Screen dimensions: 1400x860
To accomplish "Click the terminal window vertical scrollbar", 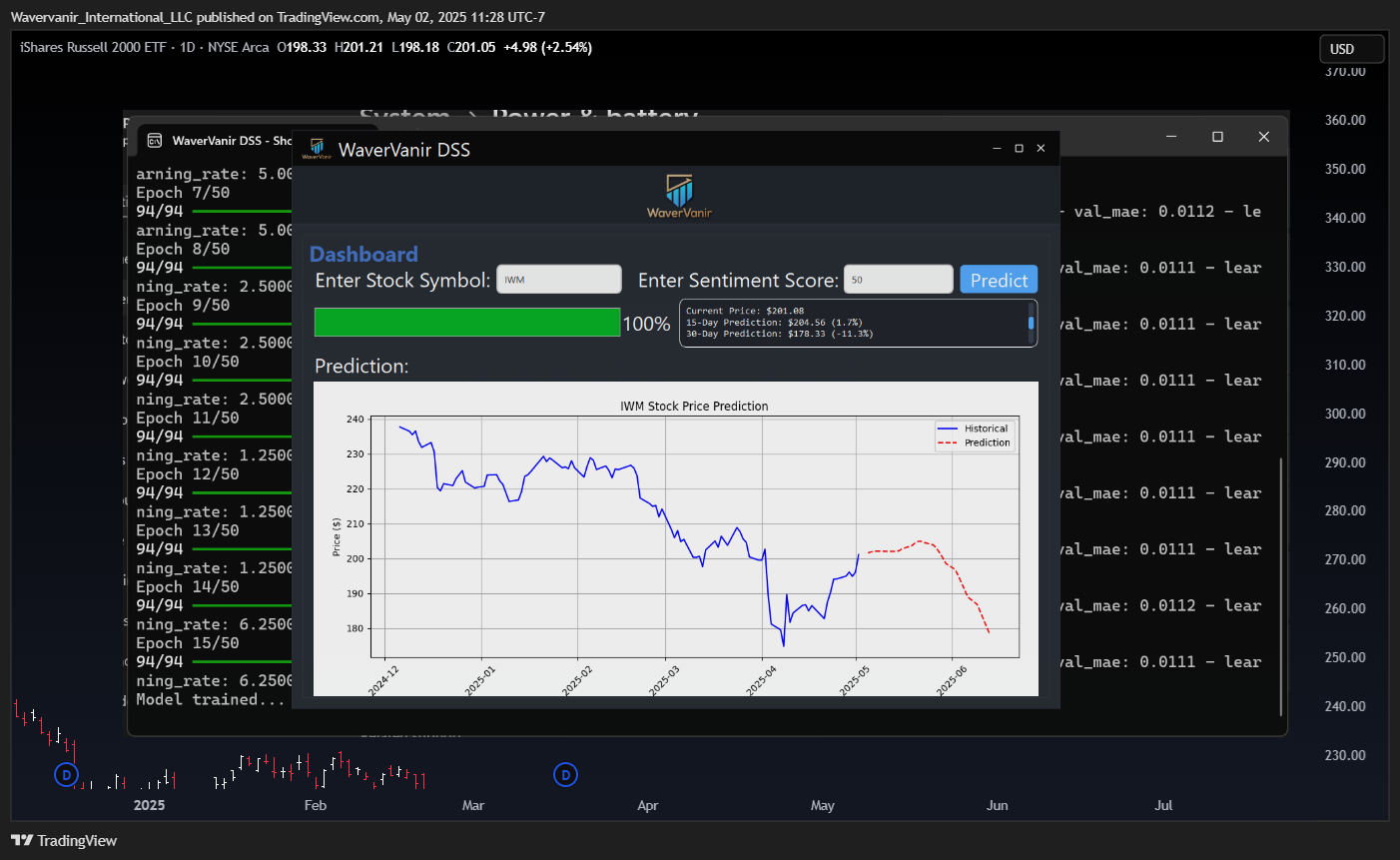I will pyautogui.click(x=1281, y=586).
